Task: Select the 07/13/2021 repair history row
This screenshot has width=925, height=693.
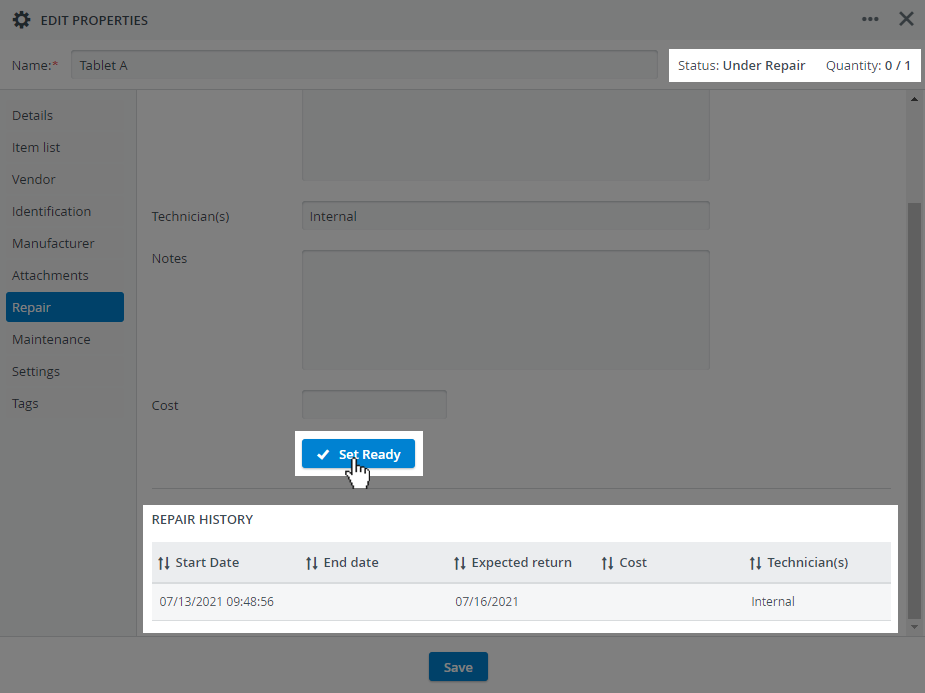Action: 521,602
